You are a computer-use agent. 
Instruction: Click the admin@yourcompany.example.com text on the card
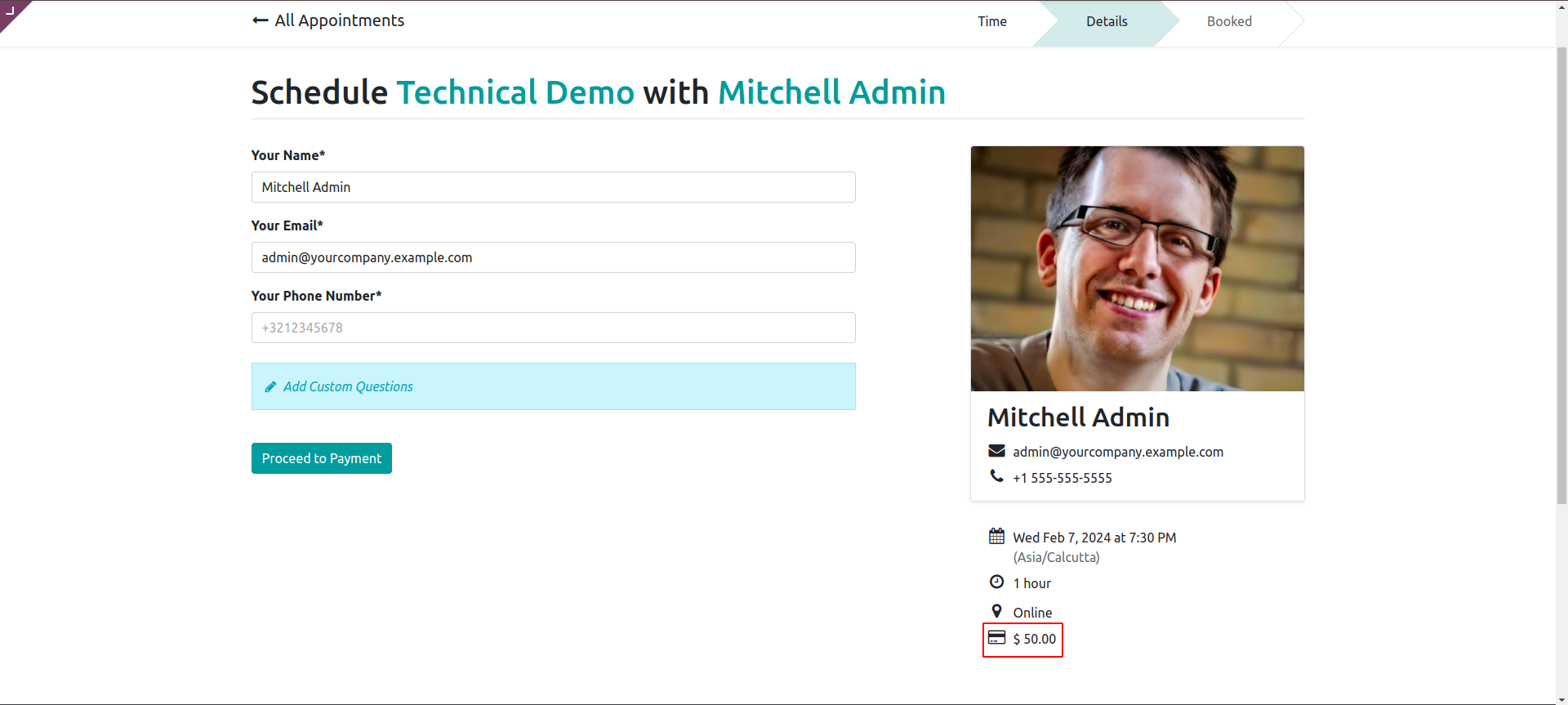coord(1118,452)
